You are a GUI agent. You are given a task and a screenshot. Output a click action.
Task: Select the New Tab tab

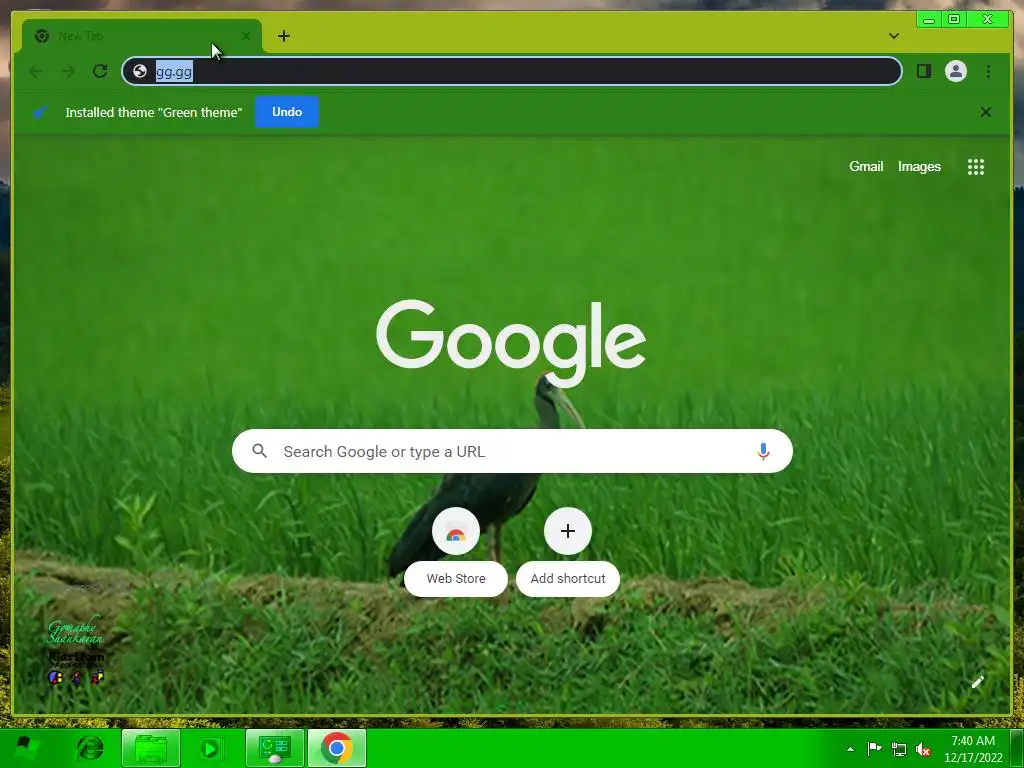coord(142,36)
